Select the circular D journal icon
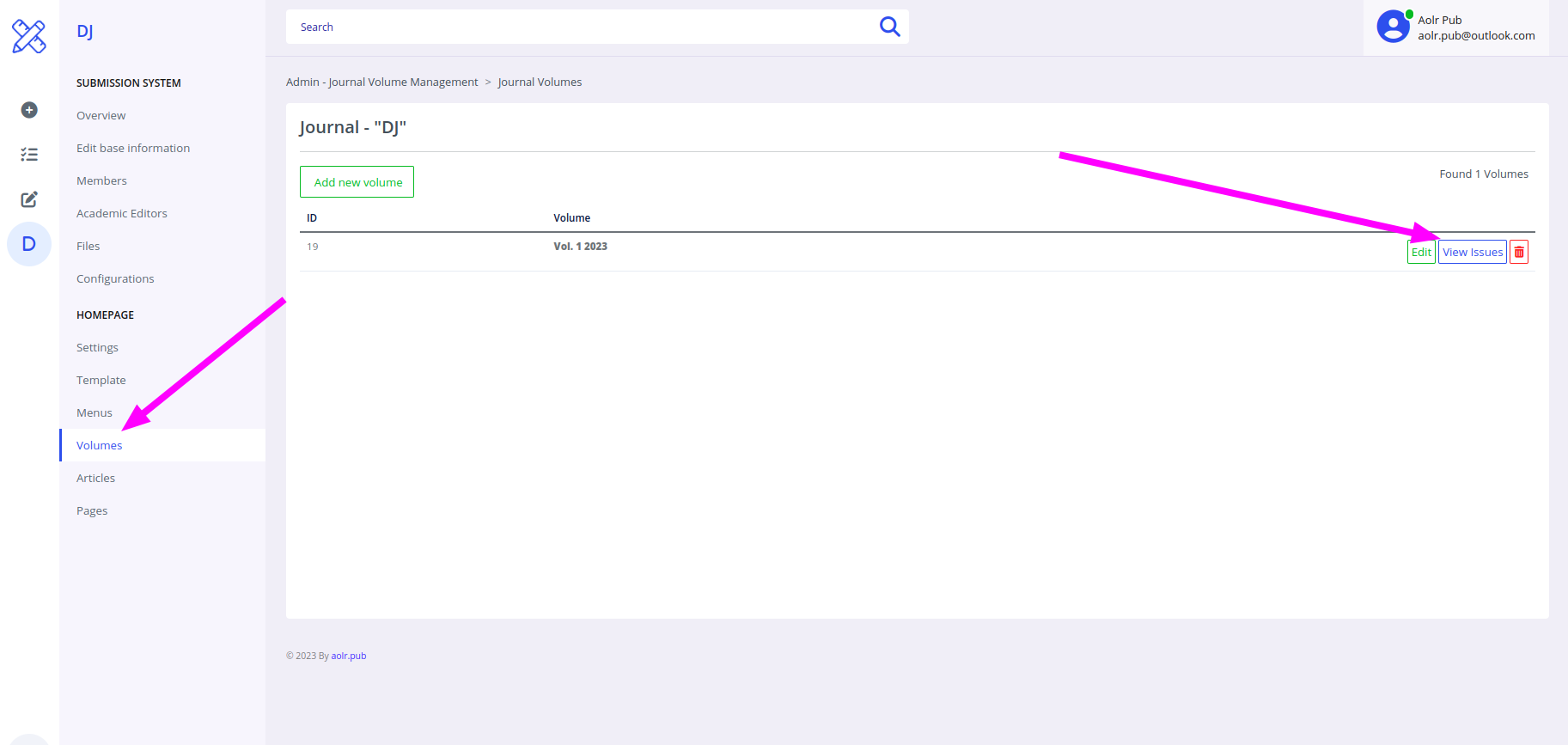The height and width of the screenshot is (745, 1568). (29, 244)
